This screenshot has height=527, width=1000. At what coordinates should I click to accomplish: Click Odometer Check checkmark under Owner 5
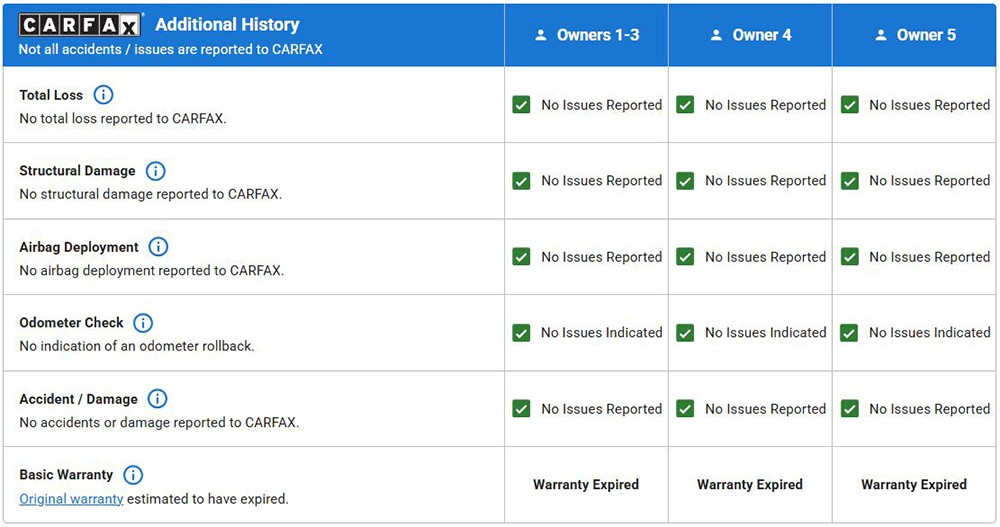click(849, 332)
